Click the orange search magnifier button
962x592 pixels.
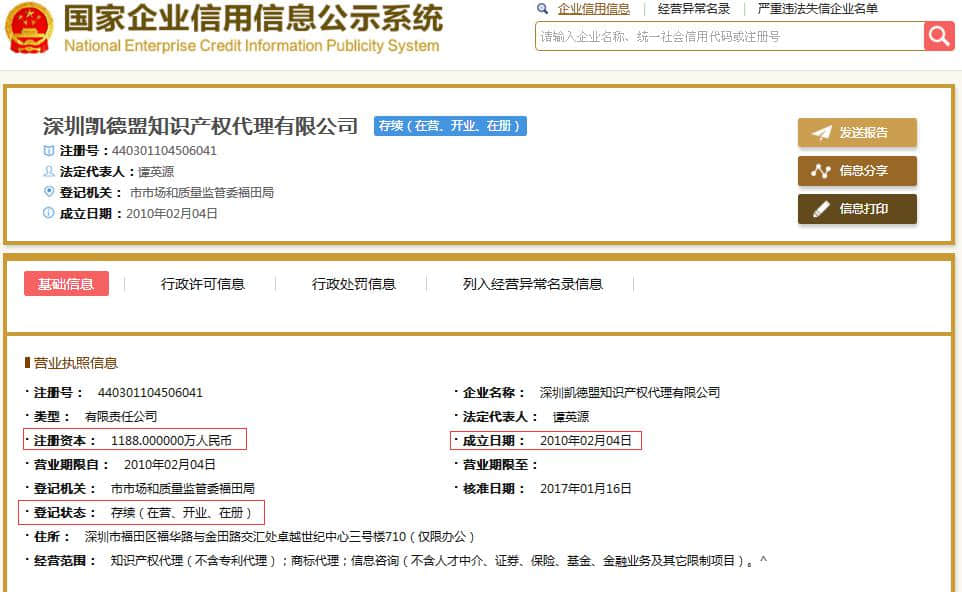(x=939, y=36)
